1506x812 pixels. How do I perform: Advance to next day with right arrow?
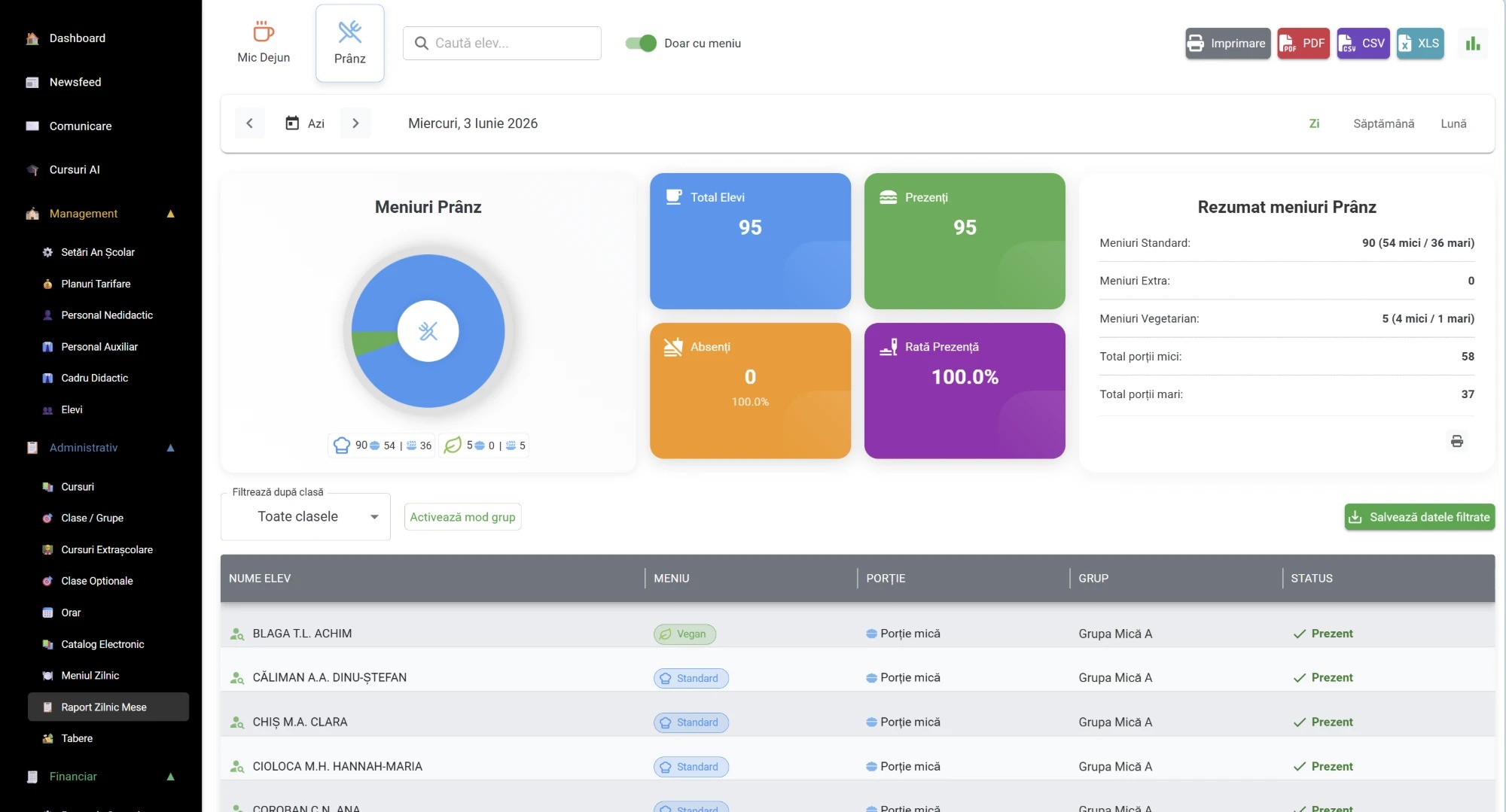(355, 123)
